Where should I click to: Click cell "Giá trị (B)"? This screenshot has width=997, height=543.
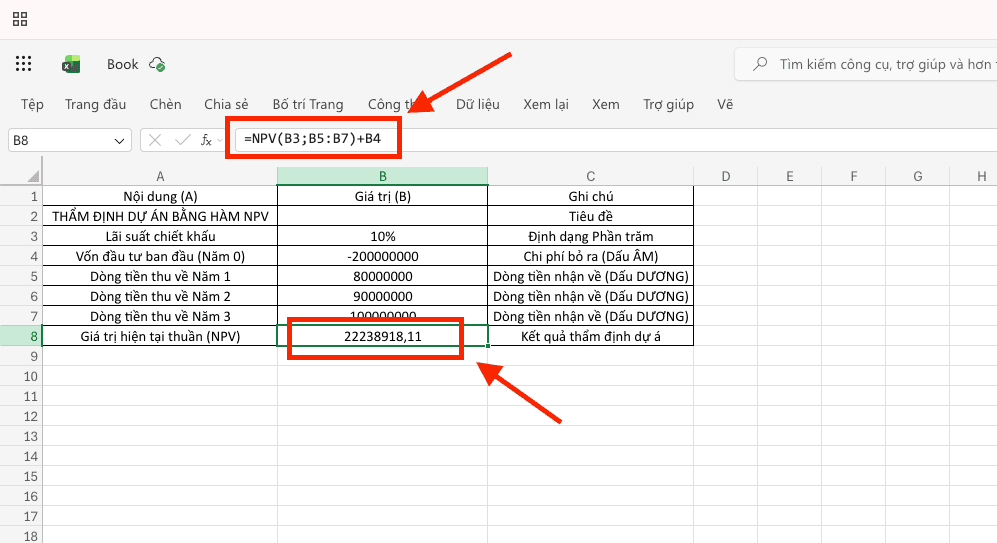[383, 196]
